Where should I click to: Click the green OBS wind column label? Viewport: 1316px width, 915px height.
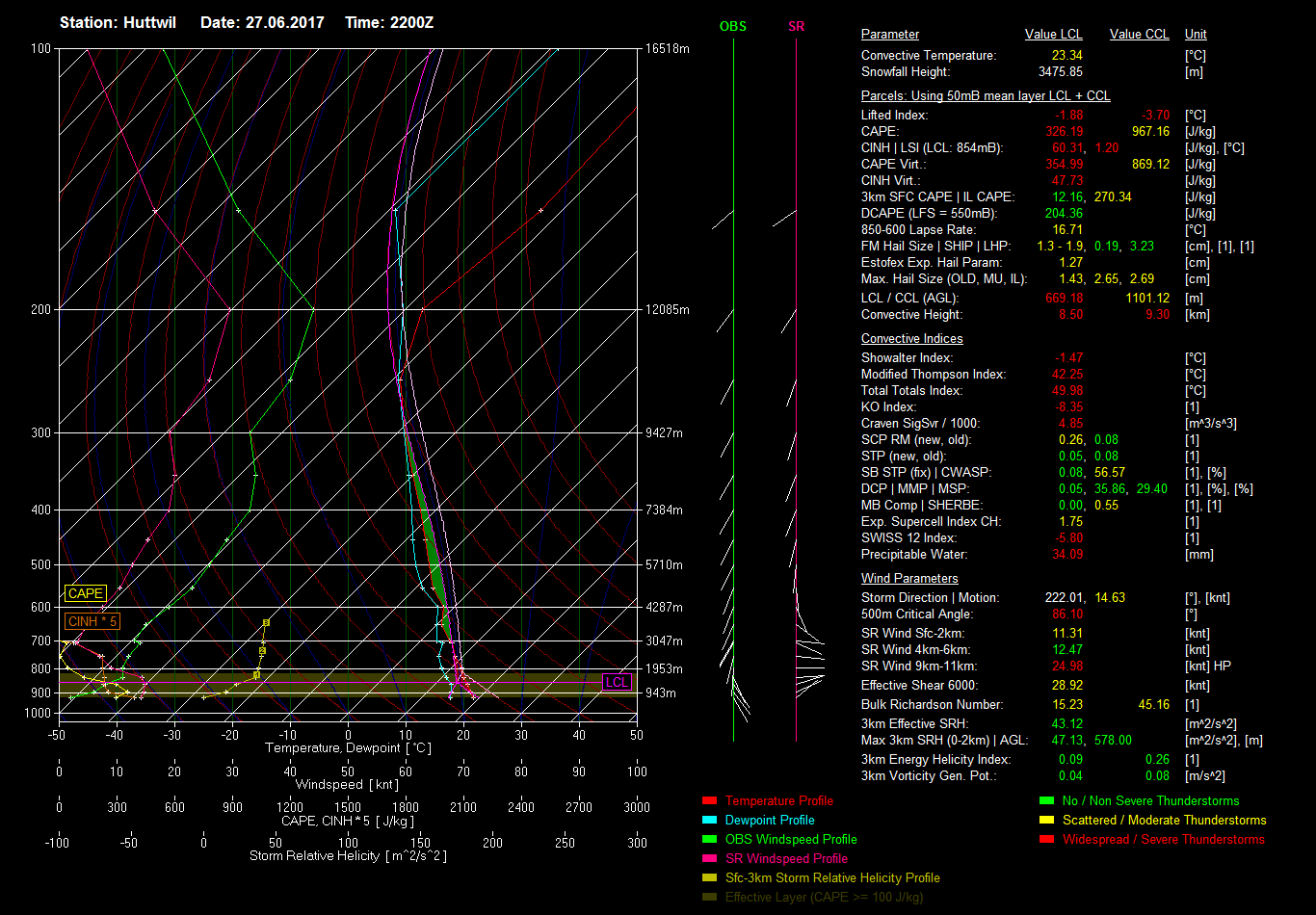tap(732, 27)
